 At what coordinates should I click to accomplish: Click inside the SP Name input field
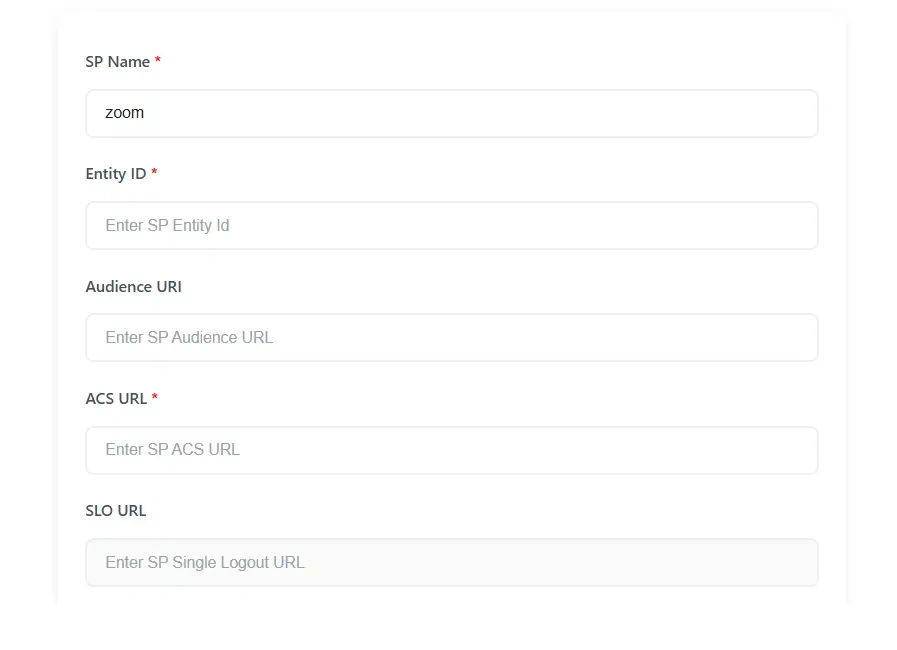(x=450, y=113)
